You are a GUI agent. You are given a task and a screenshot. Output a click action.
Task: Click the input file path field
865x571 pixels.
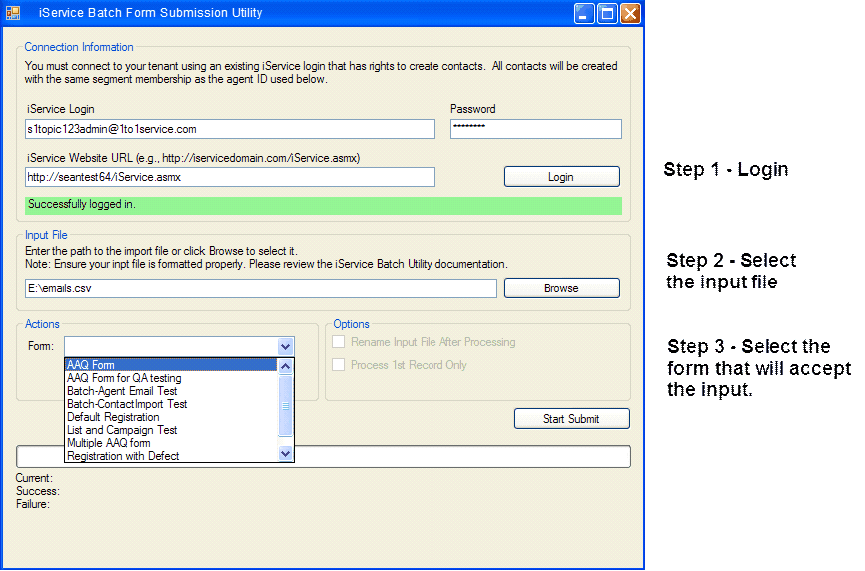[261, 288]
